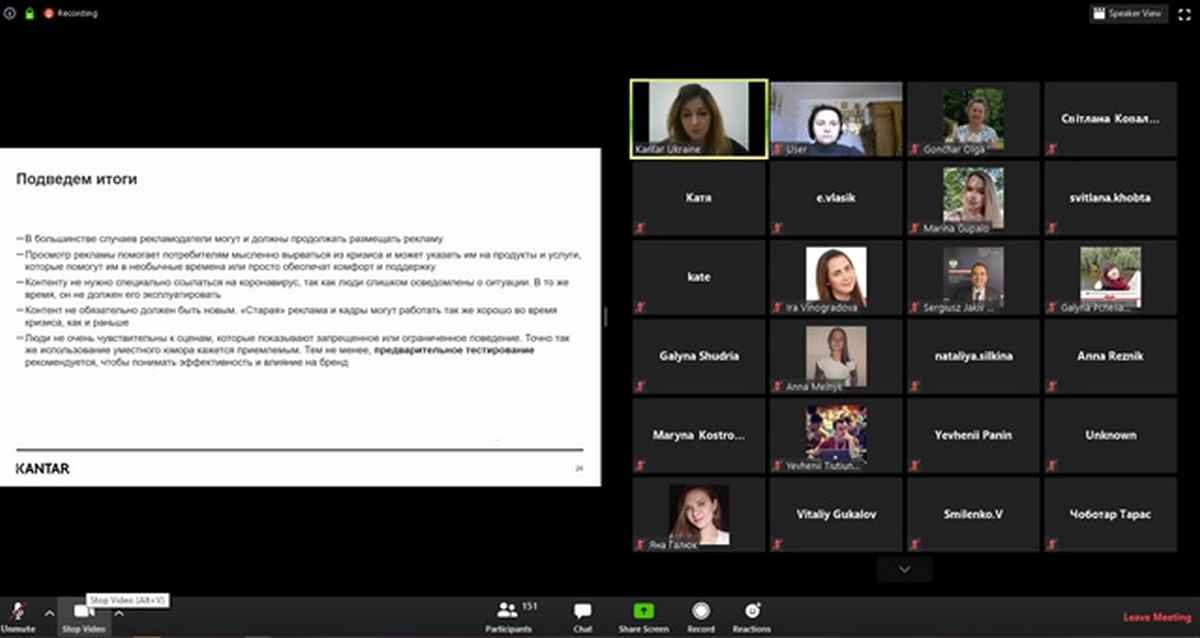Open video options arrow beside Stop Video
The height and width of the screenshot is (638, 1200).
tap(119, 612)
